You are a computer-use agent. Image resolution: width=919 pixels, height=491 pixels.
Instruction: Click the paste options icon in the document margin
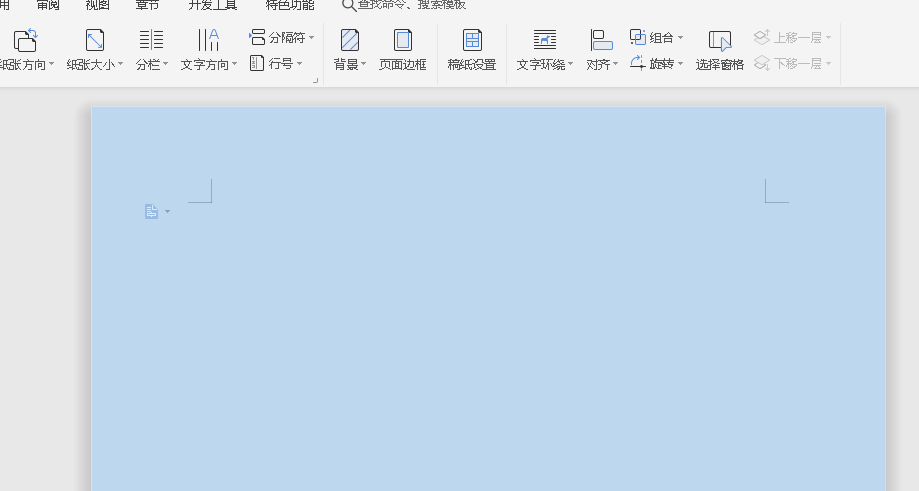(x=152, y=211)
